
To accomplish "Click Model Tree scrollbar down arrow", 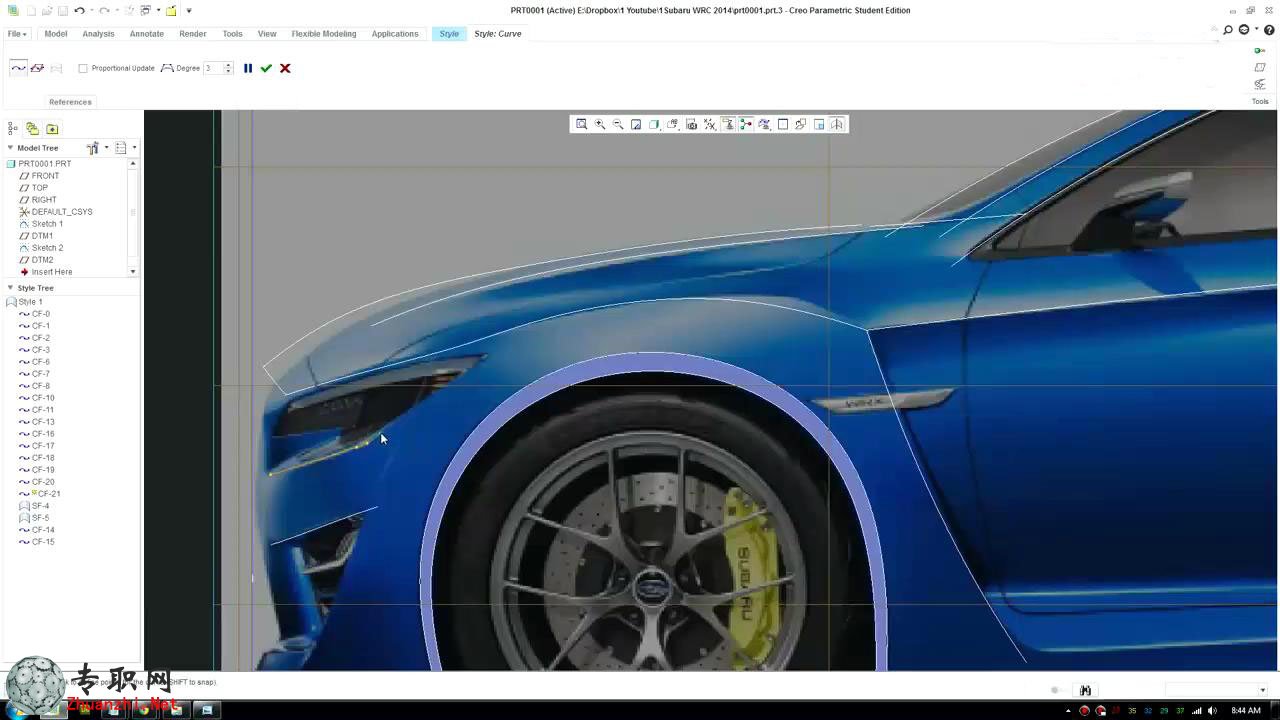I will coord(133,272).
